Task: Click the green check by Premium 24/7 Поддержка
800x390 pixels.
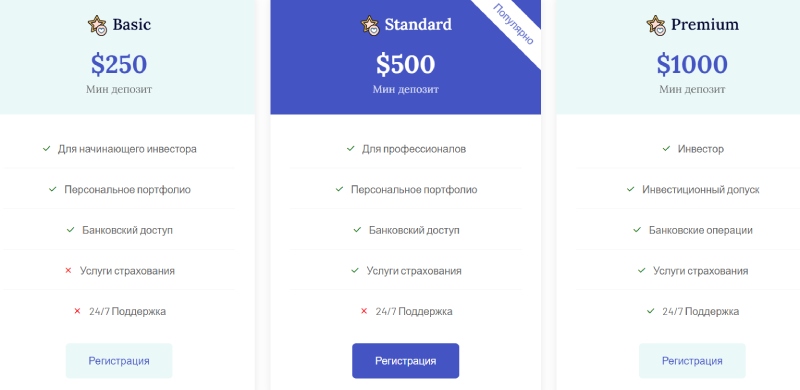Action: (x=651, y=311)
